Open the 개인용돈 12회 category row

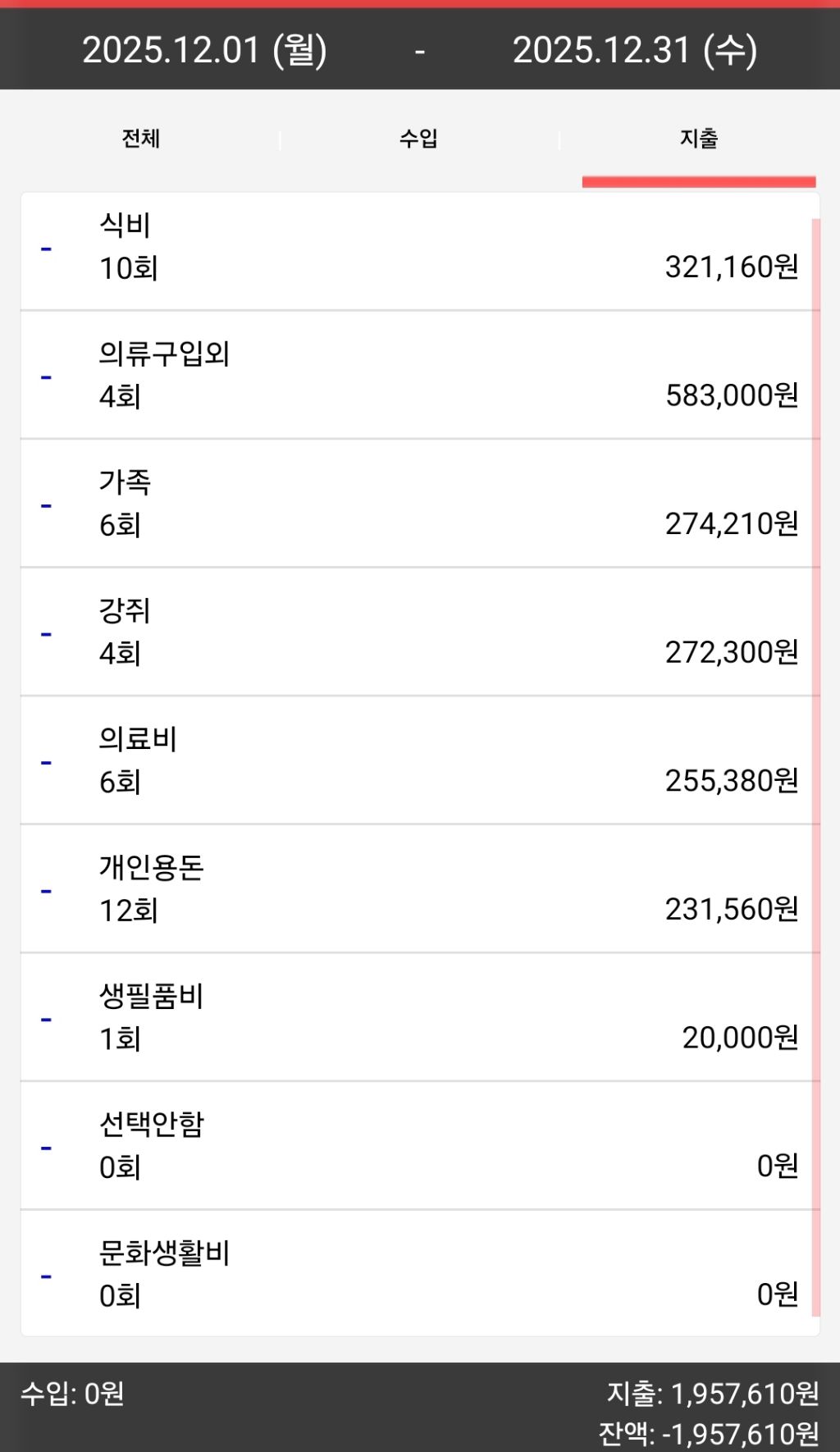coord(420,889)
